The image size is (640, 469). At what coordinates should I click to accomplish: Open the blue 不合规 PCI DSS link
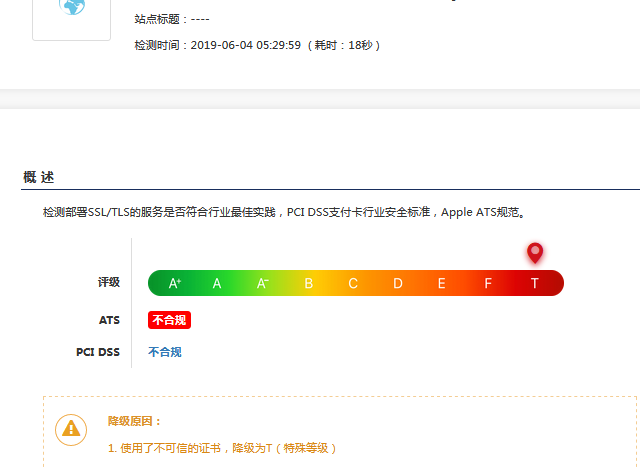pos(165,352)
